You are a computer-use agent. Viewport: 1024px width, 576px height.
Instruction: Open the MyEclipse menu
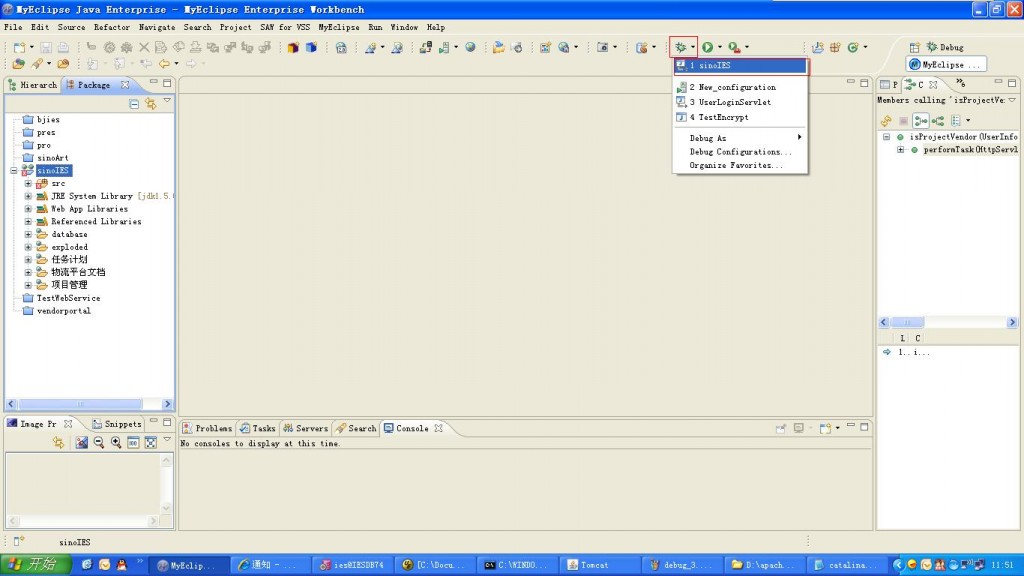point(339,27)
